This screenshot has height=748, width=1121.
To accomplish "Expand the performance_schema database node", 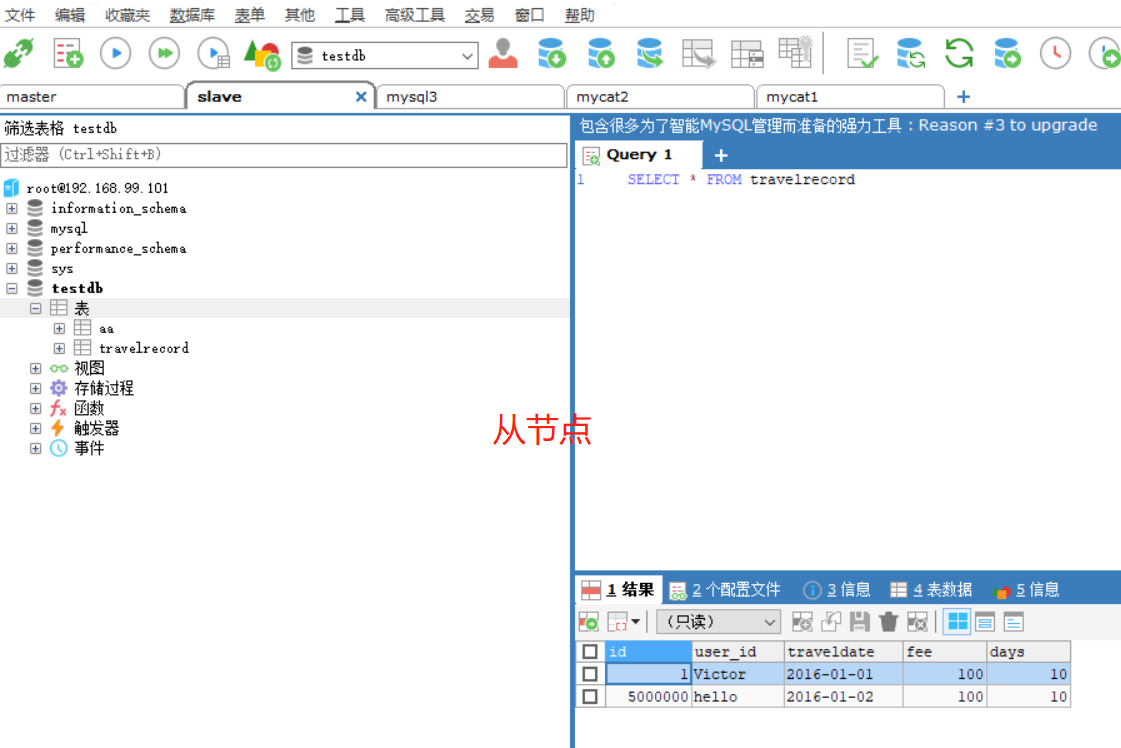I will (12, 248).
